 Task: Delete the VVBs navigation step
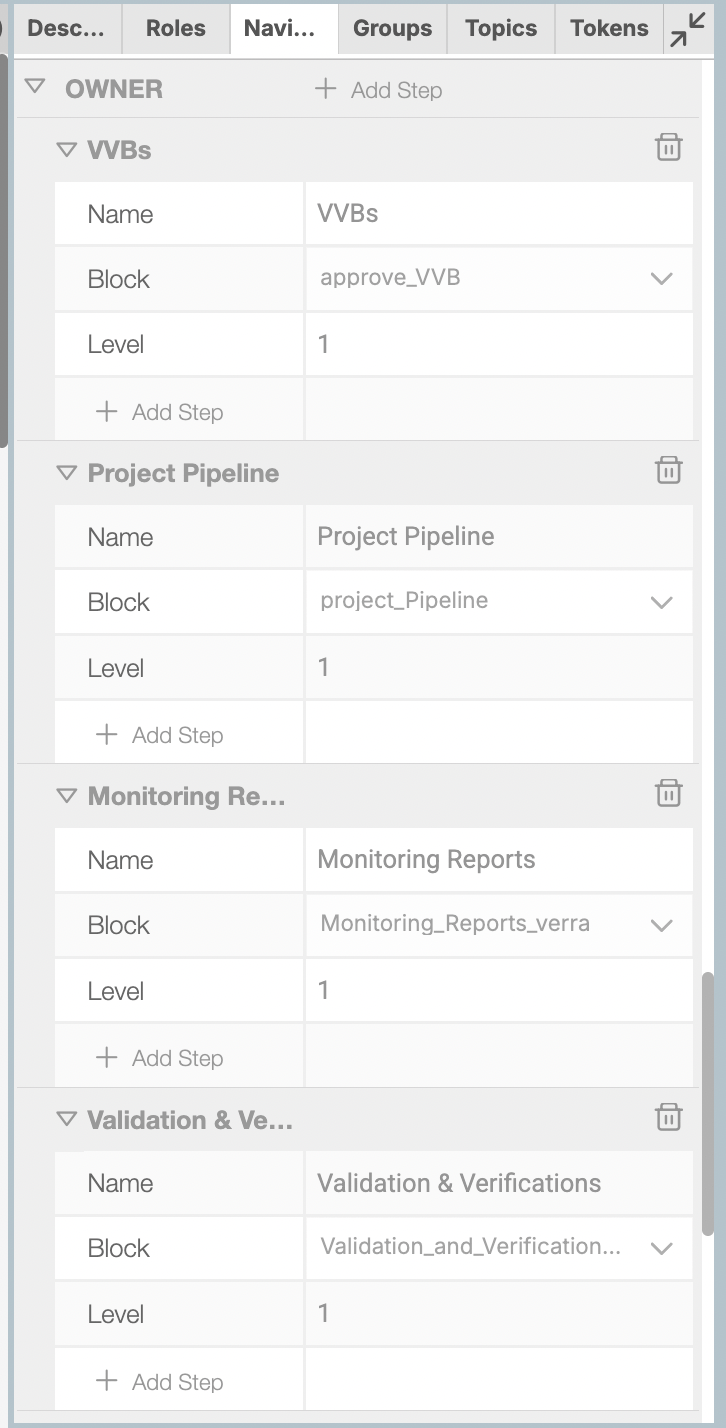(x=668, y=148)
